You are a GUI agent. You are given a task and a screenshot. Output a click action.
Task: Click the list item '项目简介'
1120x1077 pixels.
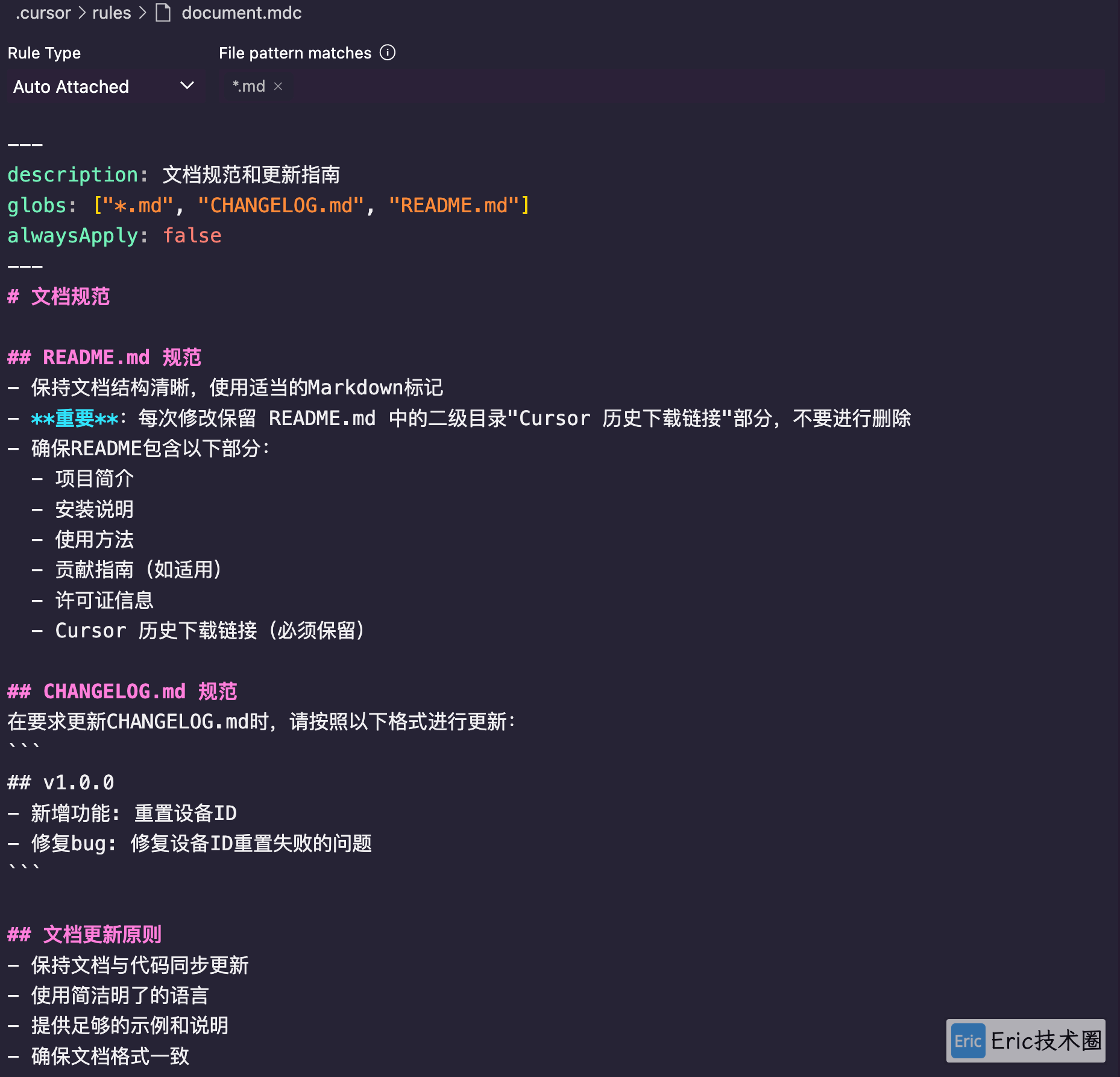(94, 479)
